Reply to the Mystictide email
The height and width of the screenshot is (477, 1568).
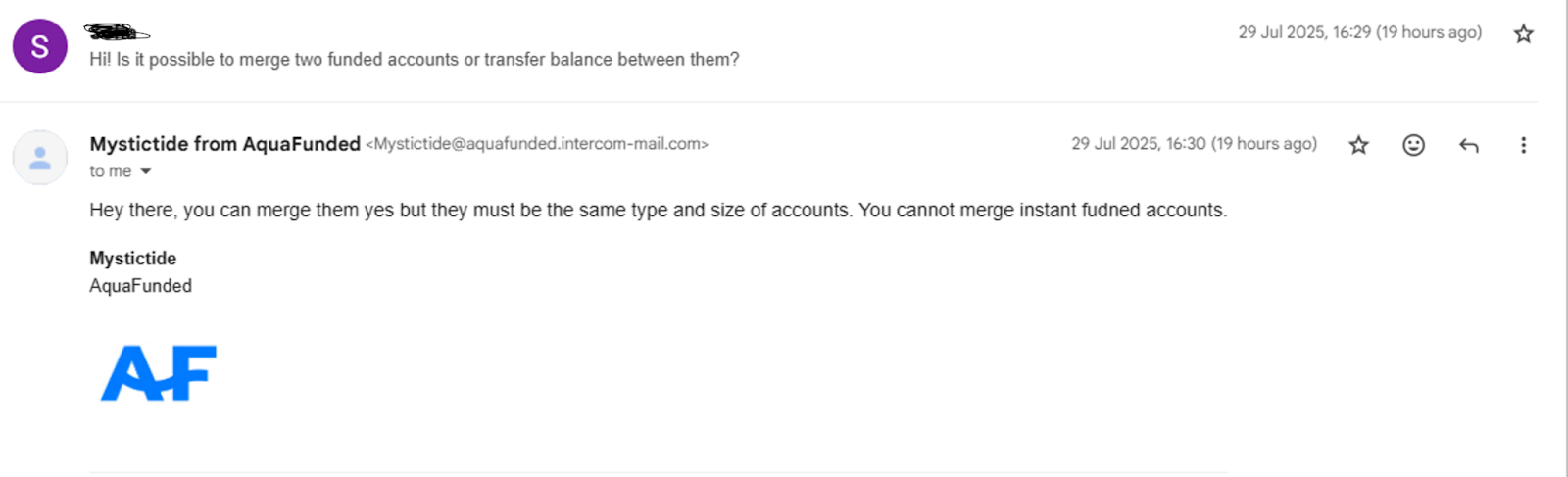click(1468, 145)
